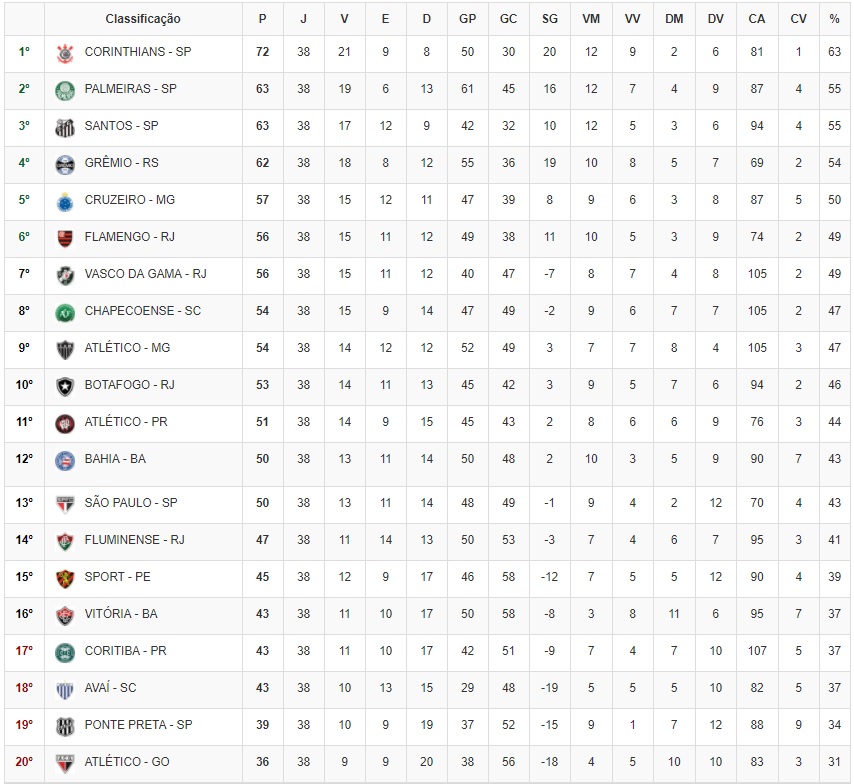Screen dimensions: 854x784
Task: Click the Flamengo shield icon
Action: click(65, 239)
